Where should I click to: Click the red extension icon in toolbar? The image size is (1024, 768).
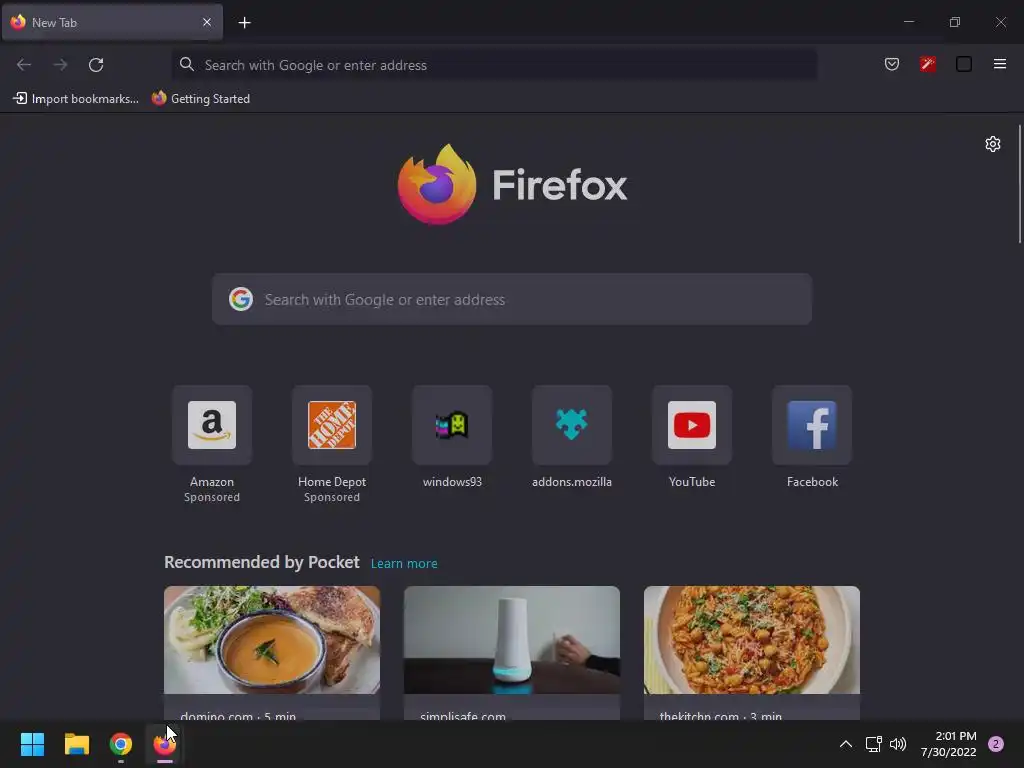928,64
